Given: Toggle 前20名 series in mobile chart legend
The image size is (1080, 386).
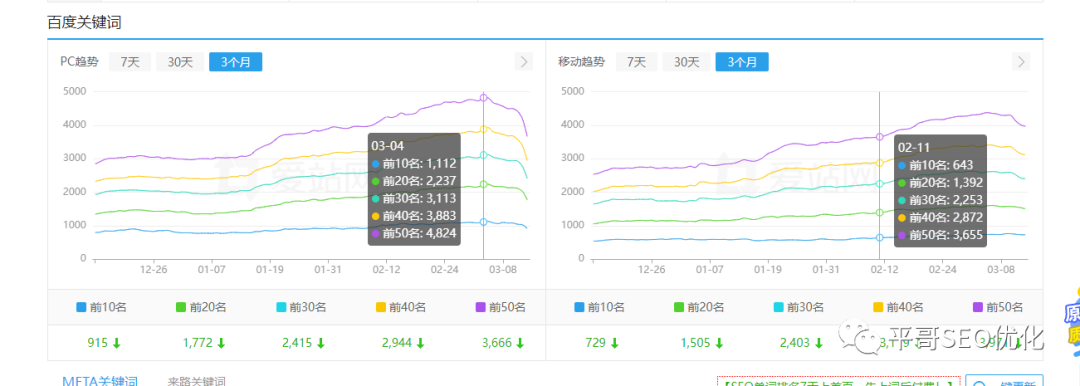Looking at the screenshot, I should coord(698,307).
